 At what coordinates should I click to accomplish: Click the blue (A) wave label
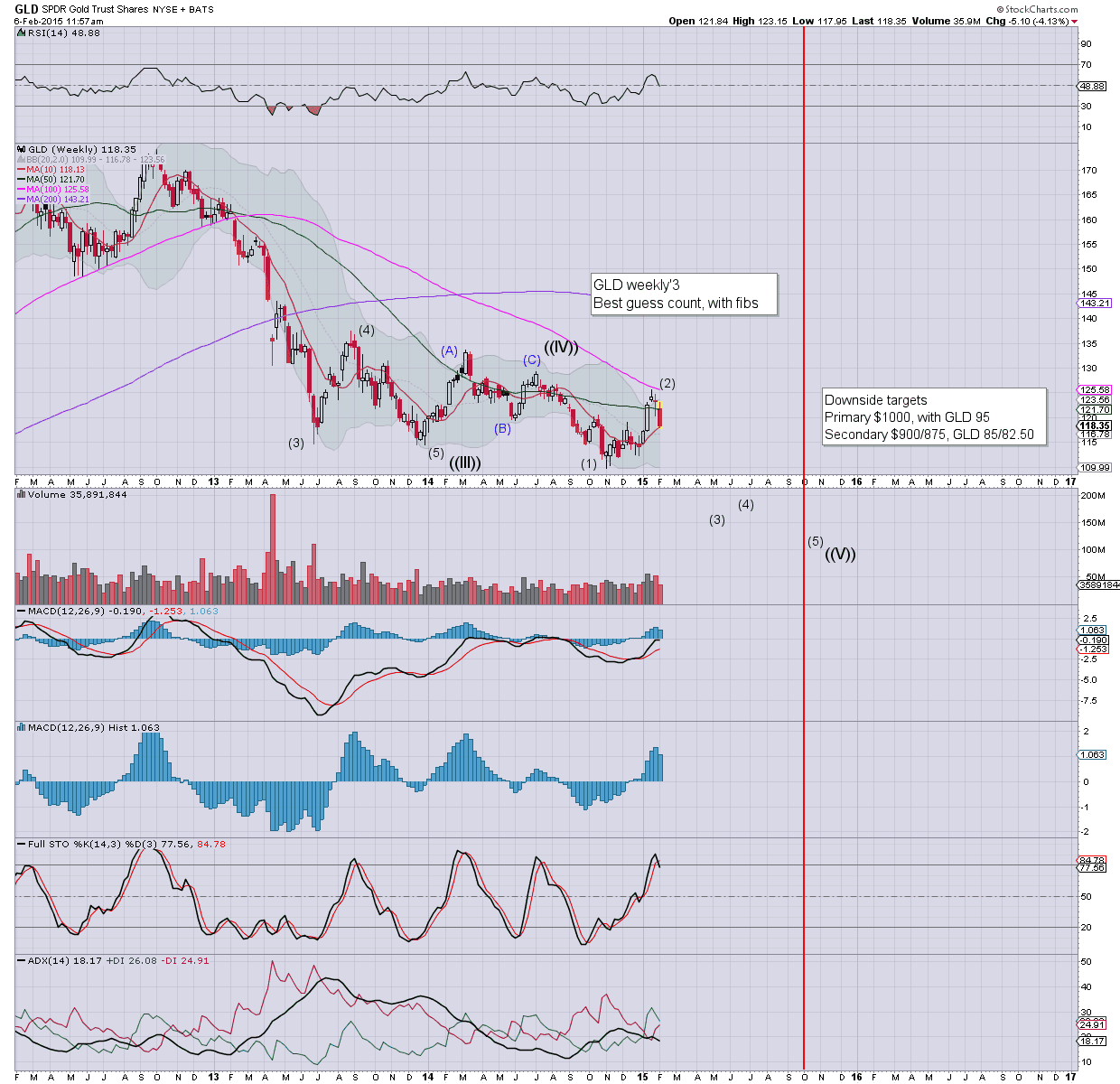click(450, 350)
